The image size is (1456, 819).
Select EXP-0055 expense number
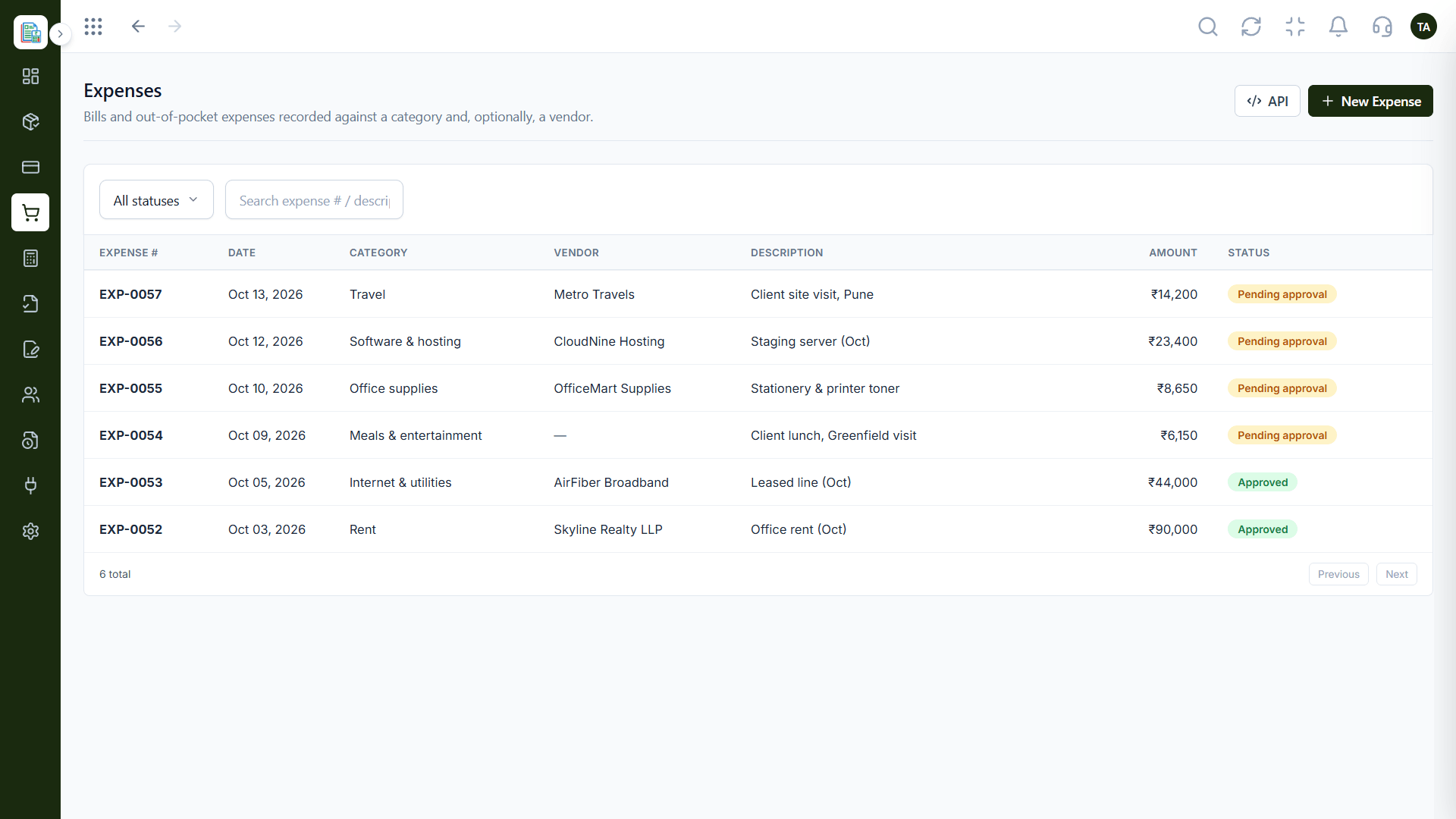point(130,388)
